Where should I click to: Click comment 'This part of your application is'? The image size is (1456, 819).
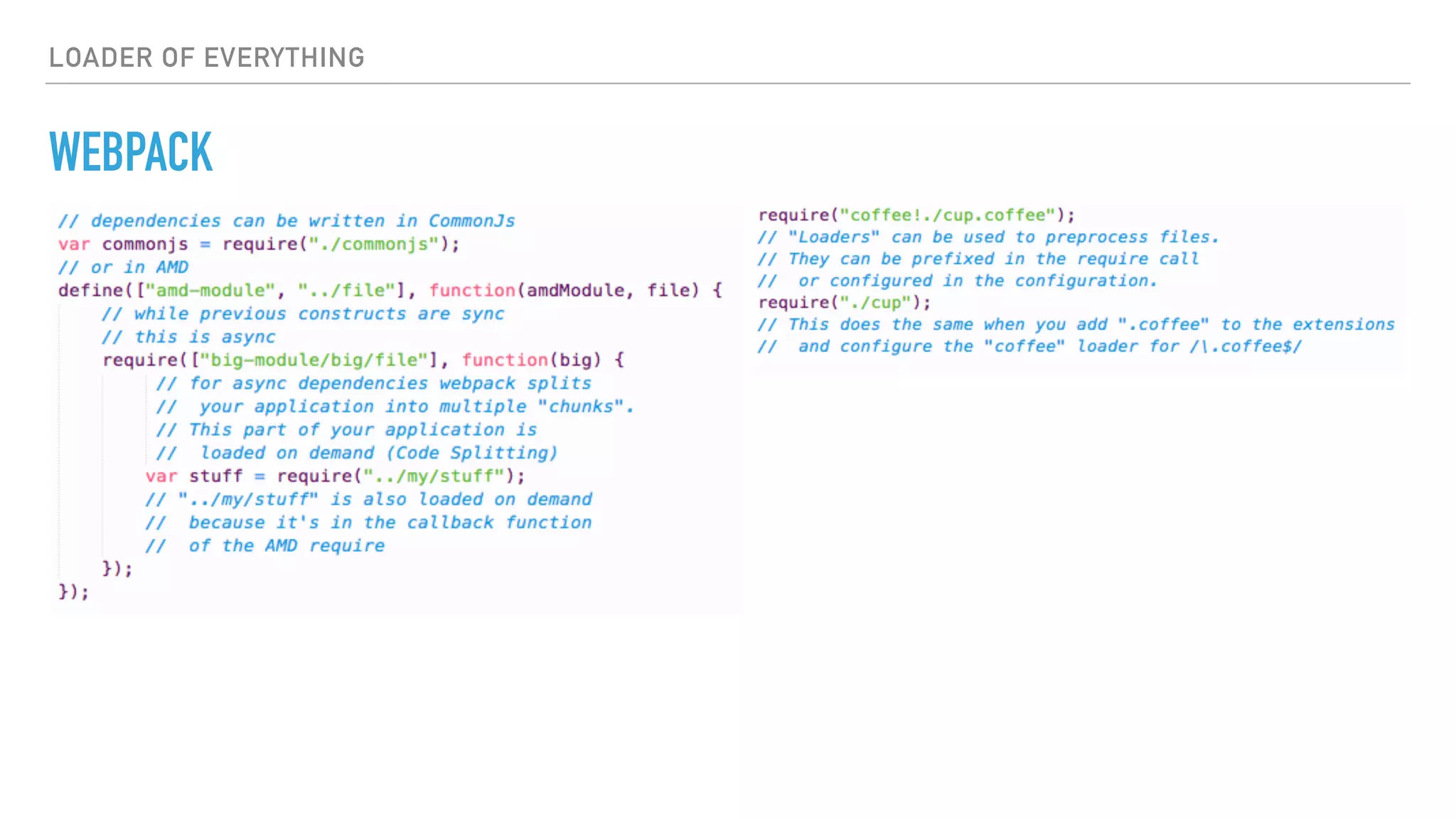pos(347,430)
